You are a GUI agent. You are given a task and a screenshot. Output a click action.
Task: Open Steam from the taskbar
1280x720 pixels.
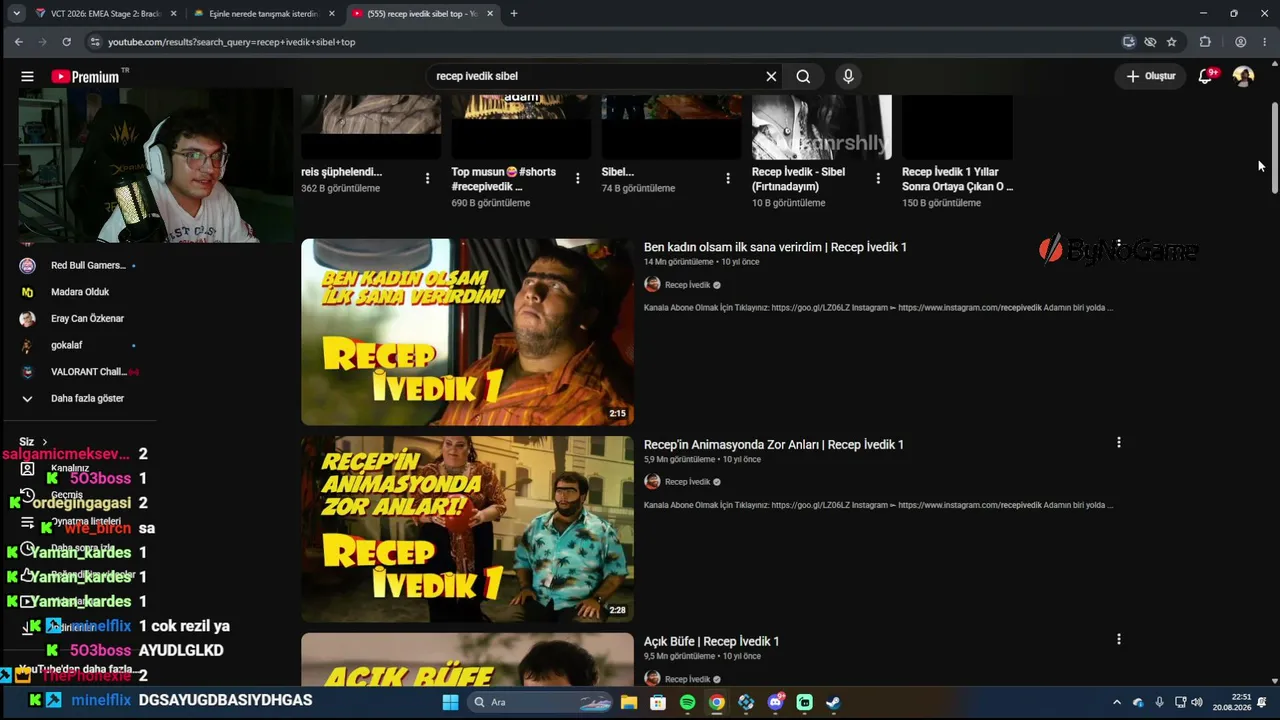833,702
